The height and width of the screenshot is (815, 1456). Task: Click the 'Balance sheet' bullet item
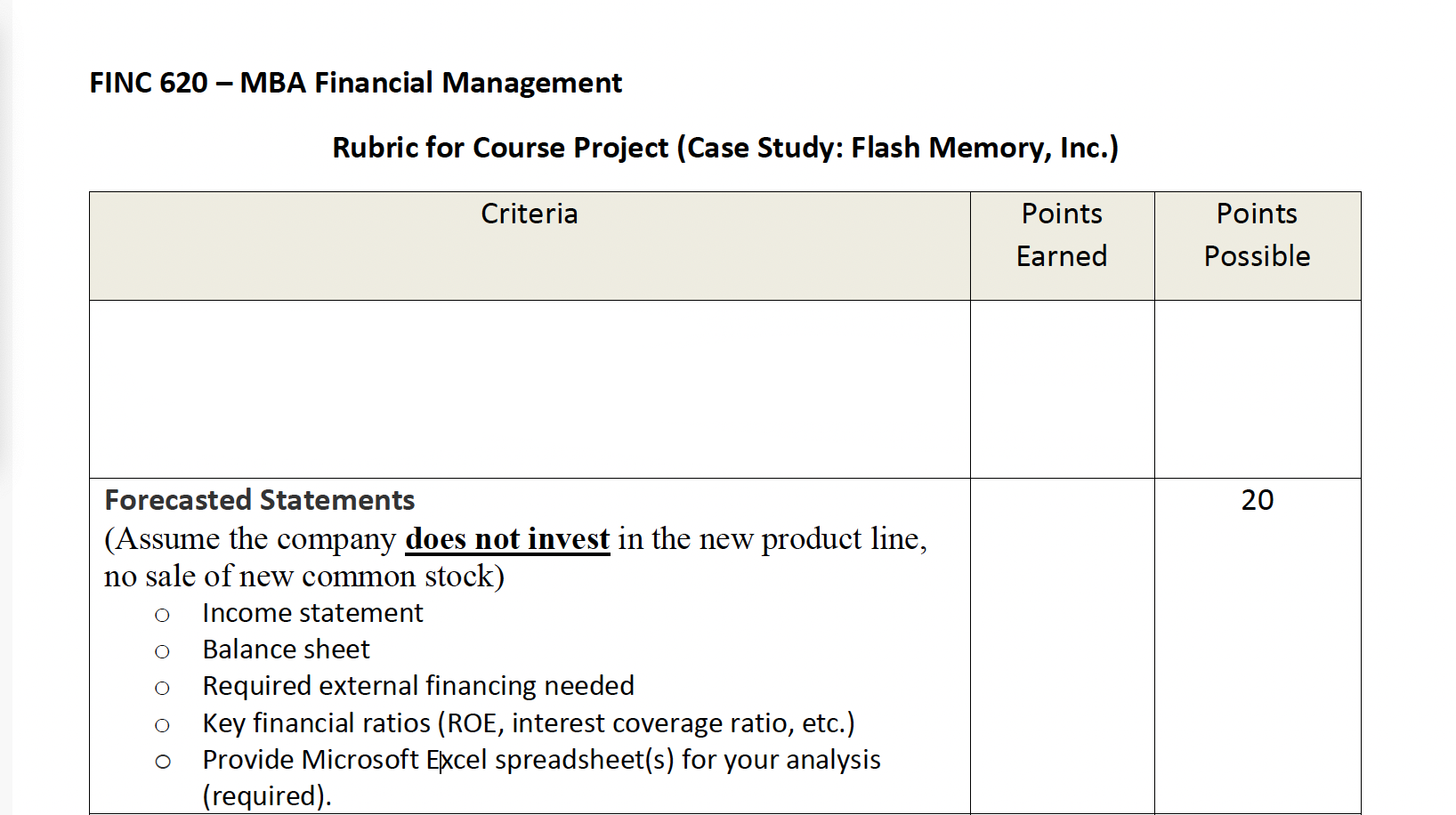[x=286, y=650]
